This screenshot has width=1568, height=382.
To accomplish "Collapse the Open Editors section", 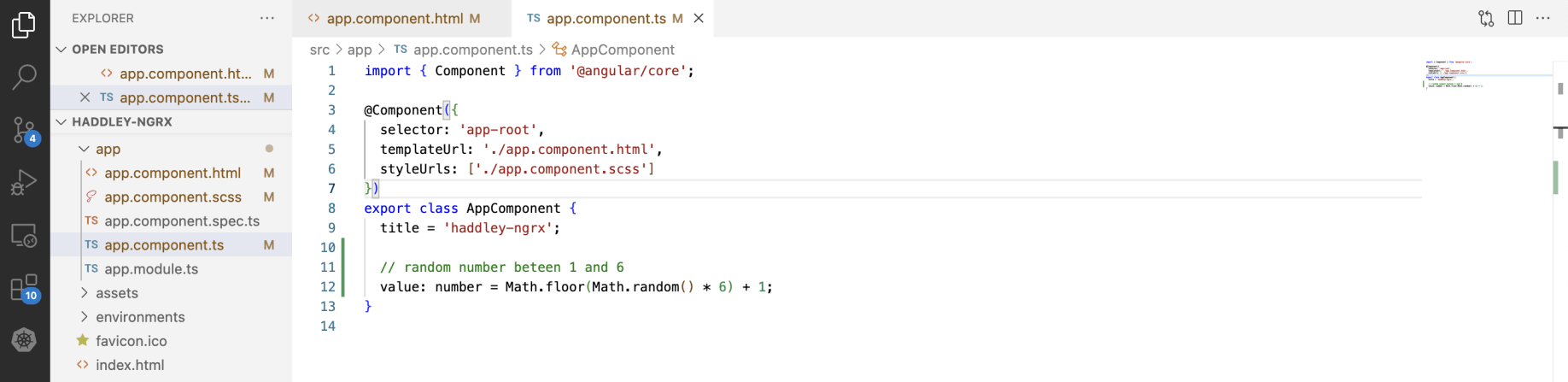I will point(61,50).
